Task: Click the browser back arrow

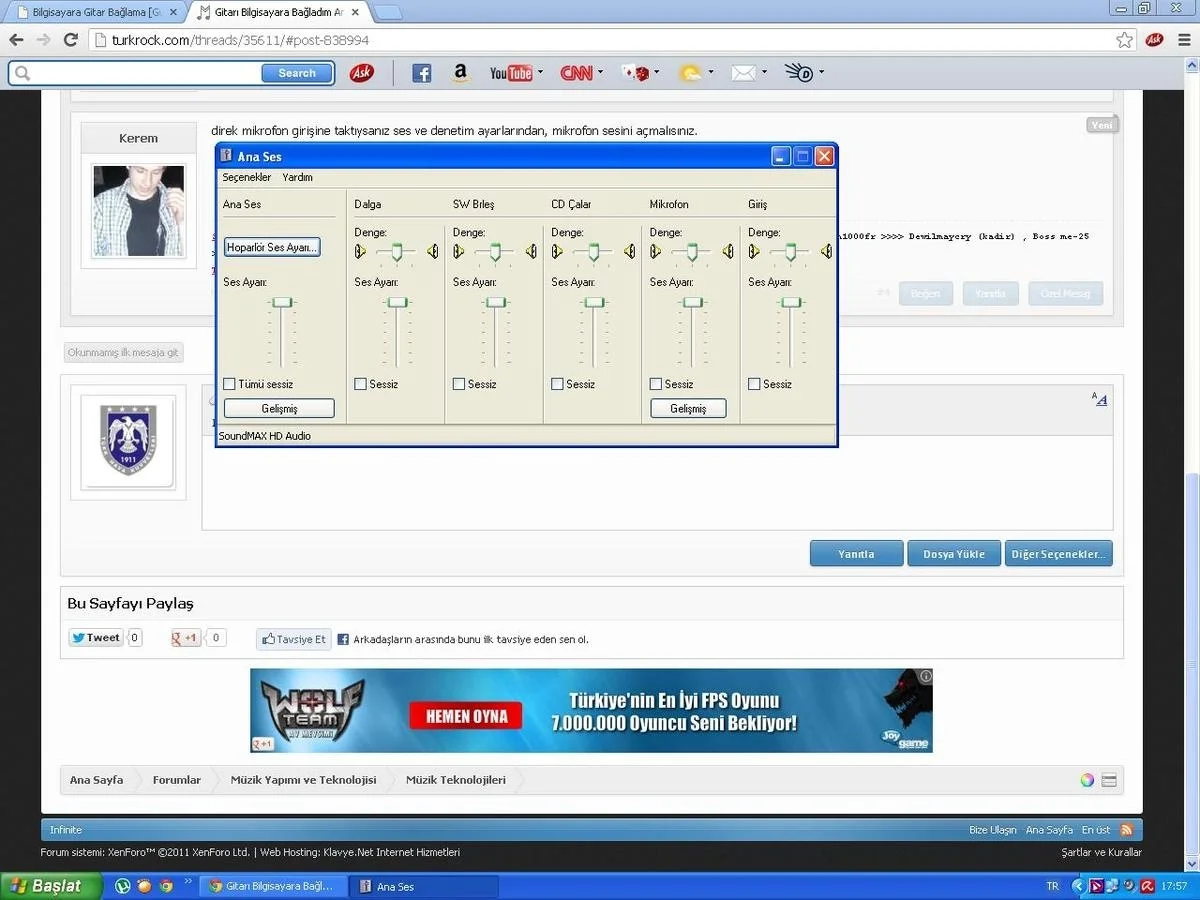Action: 17,40
